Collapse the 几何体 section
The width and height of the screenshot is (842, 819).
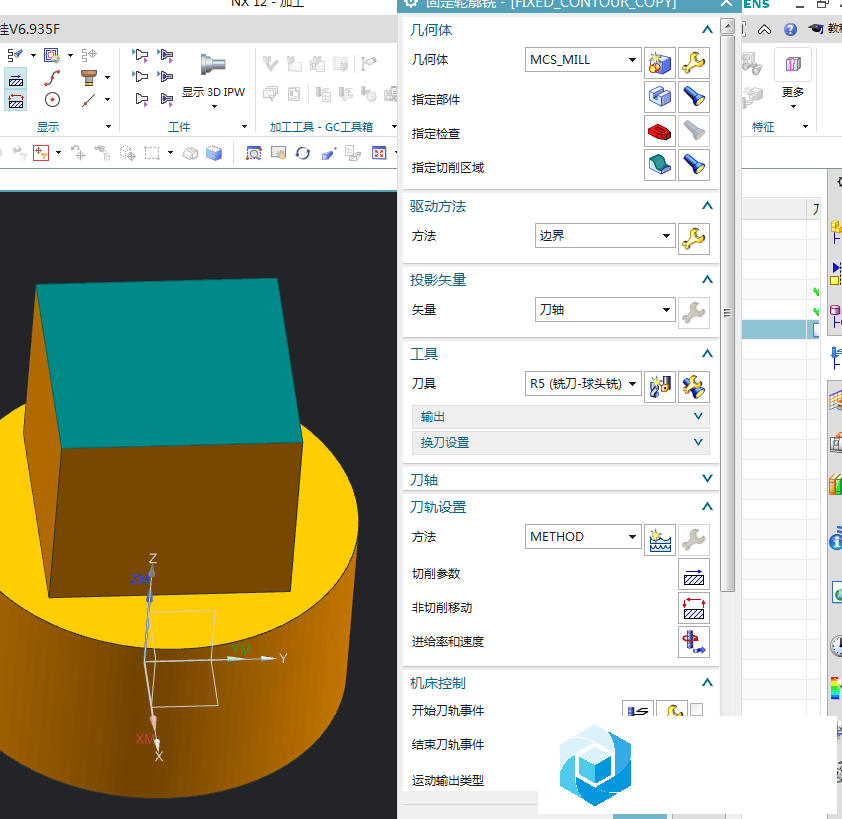707,30
